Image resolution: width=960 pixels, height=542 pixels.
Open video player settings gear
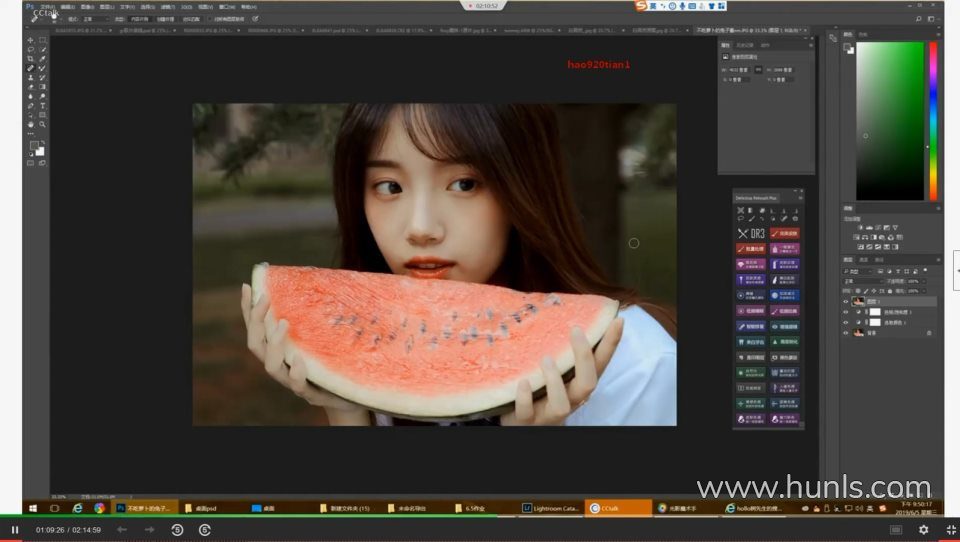pyautogui.click(x=923, y=529)
